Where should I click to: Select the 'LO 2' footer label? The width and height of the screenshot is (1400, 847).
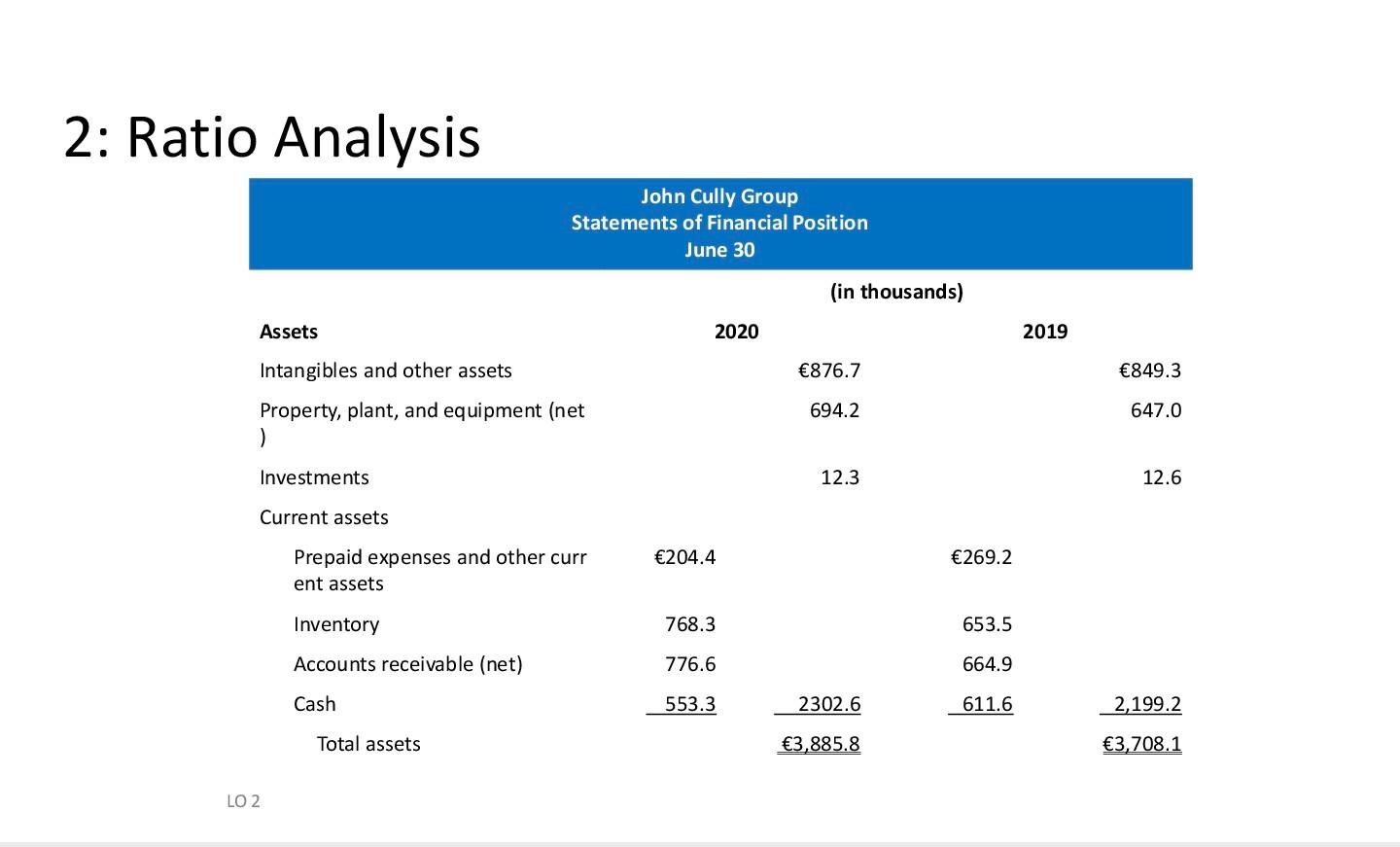[x=242, y=800]
